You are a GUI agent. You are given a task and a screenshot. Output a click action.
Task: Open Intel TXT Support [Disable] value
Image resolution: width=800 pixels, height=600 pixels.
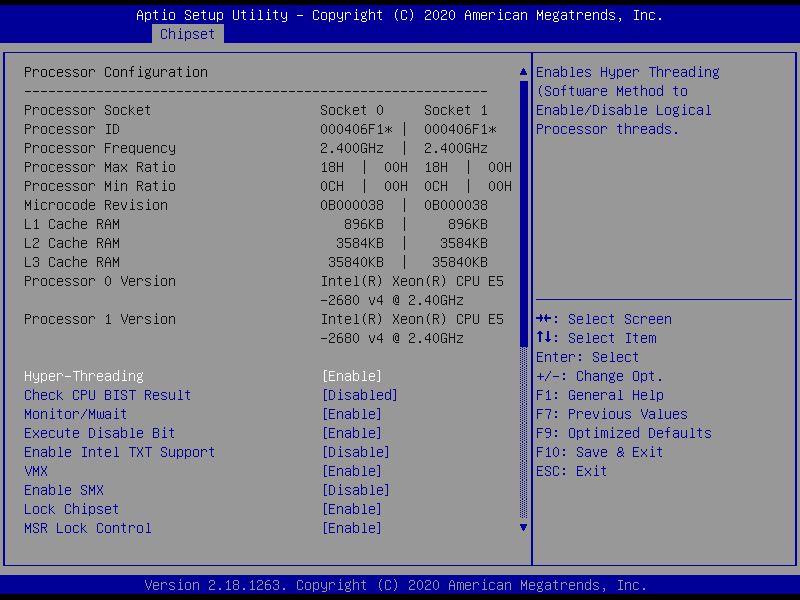coord(356,452)
